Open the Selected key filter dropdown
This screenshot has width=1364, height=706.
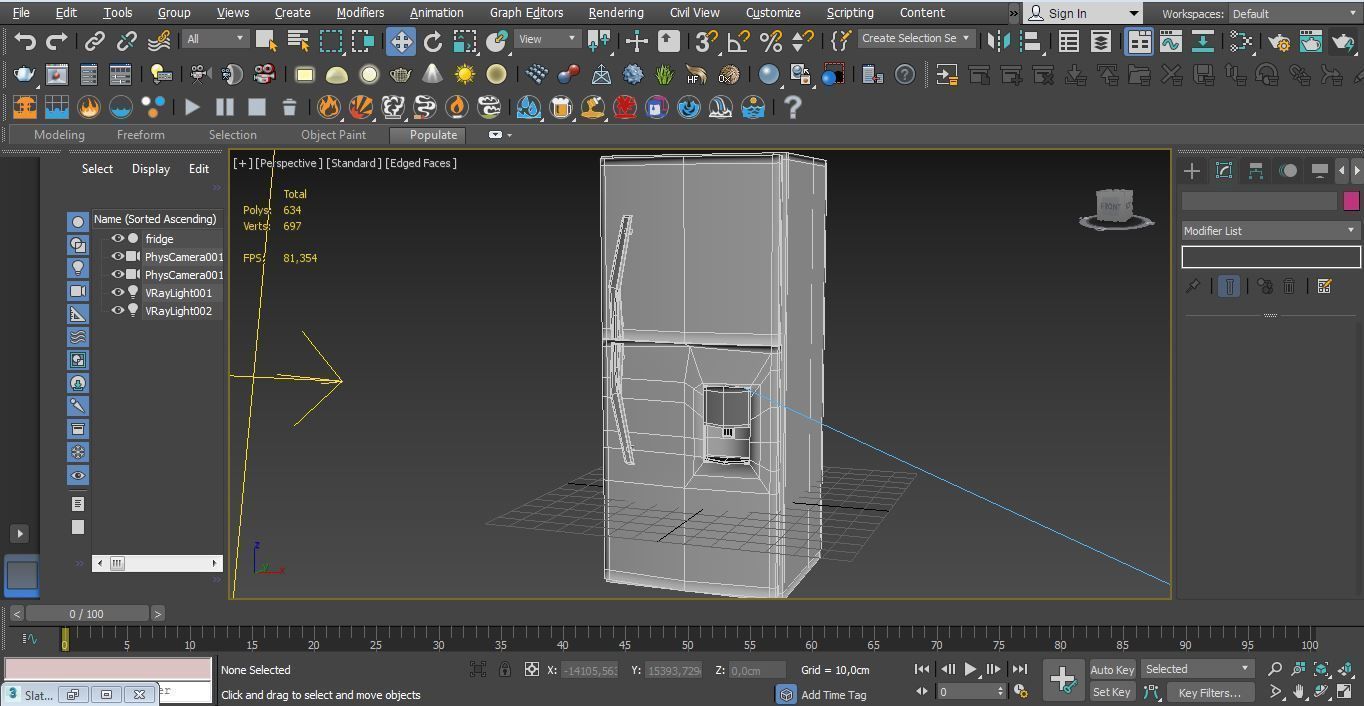pos(1197,669)
